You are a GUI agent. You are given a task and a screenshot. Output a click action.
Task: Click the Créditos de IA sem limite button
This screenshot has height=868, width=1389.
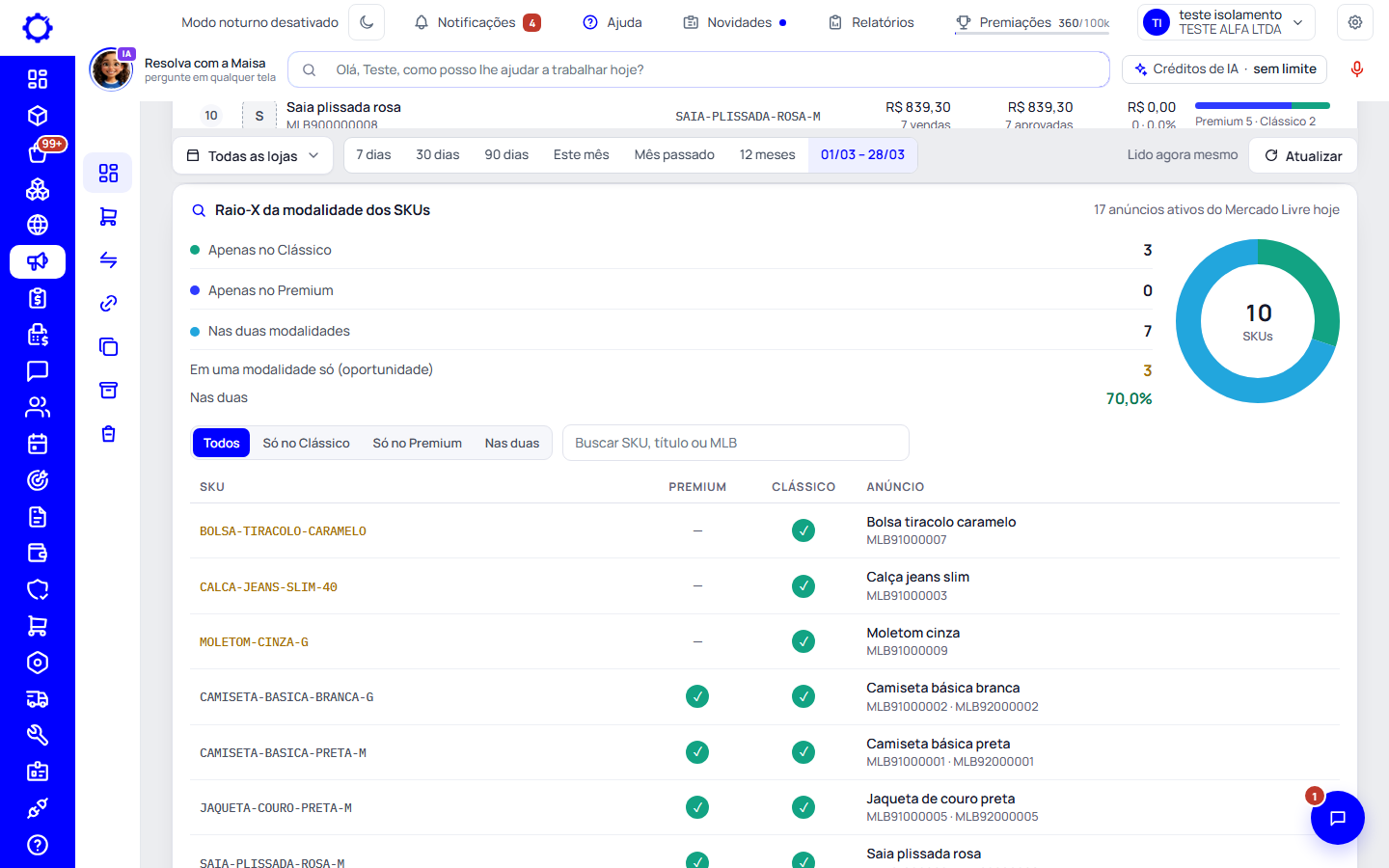1225,69
